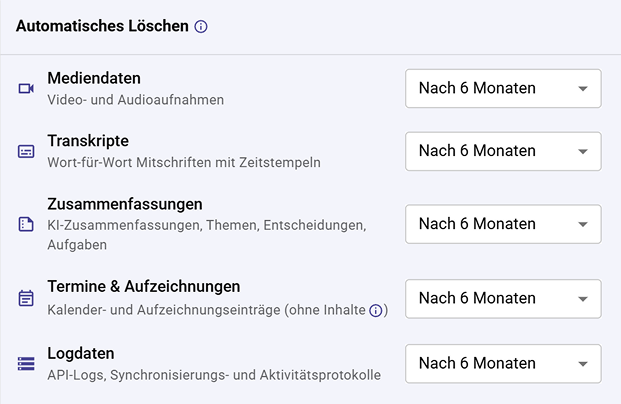Click the Logdaten list icon

point(26,364)
